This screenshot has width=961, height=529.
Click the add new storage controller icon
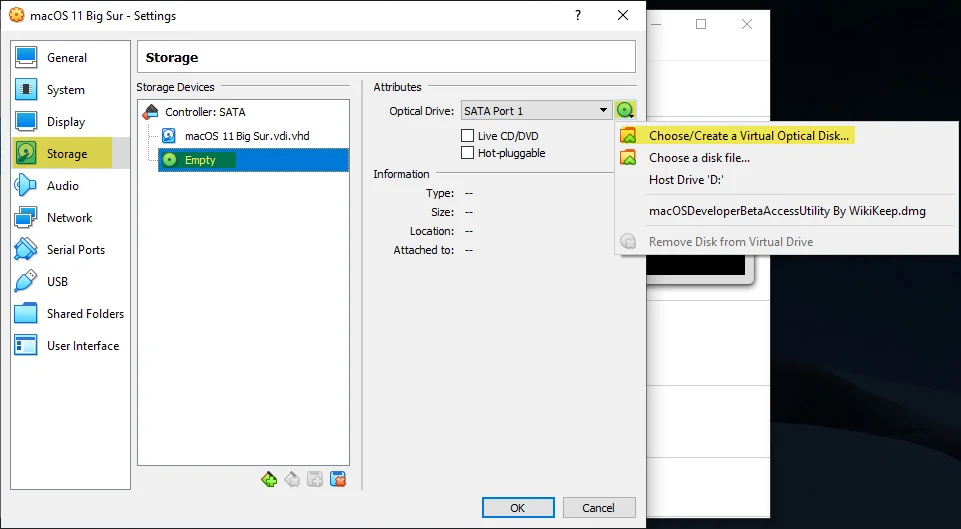tap(268, 479)
